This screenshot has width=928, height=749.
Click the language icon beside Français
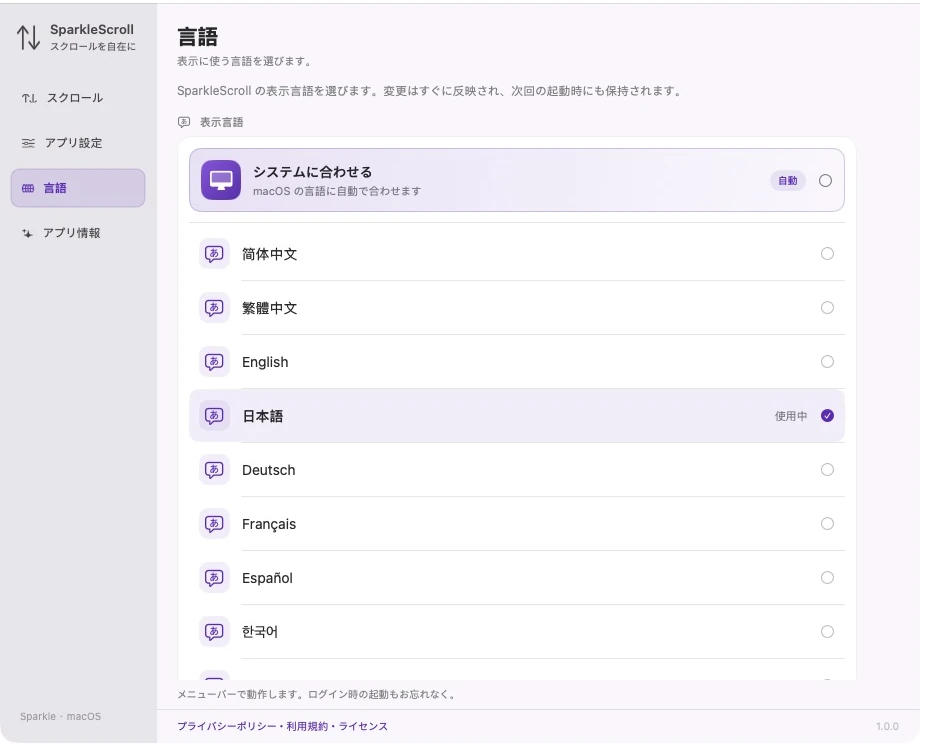[214, 524]
